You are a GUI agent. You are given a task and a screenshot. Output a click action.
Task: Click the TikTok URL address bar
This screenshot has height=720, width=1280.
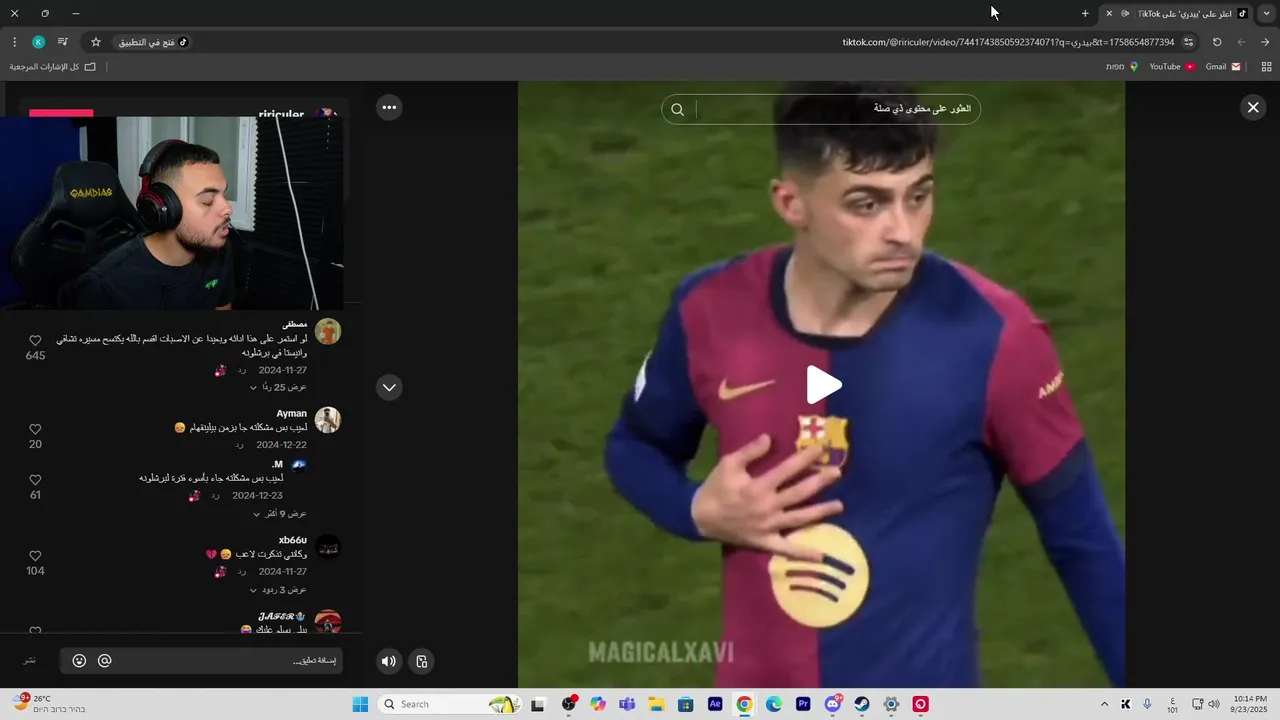click(1008, 42)
